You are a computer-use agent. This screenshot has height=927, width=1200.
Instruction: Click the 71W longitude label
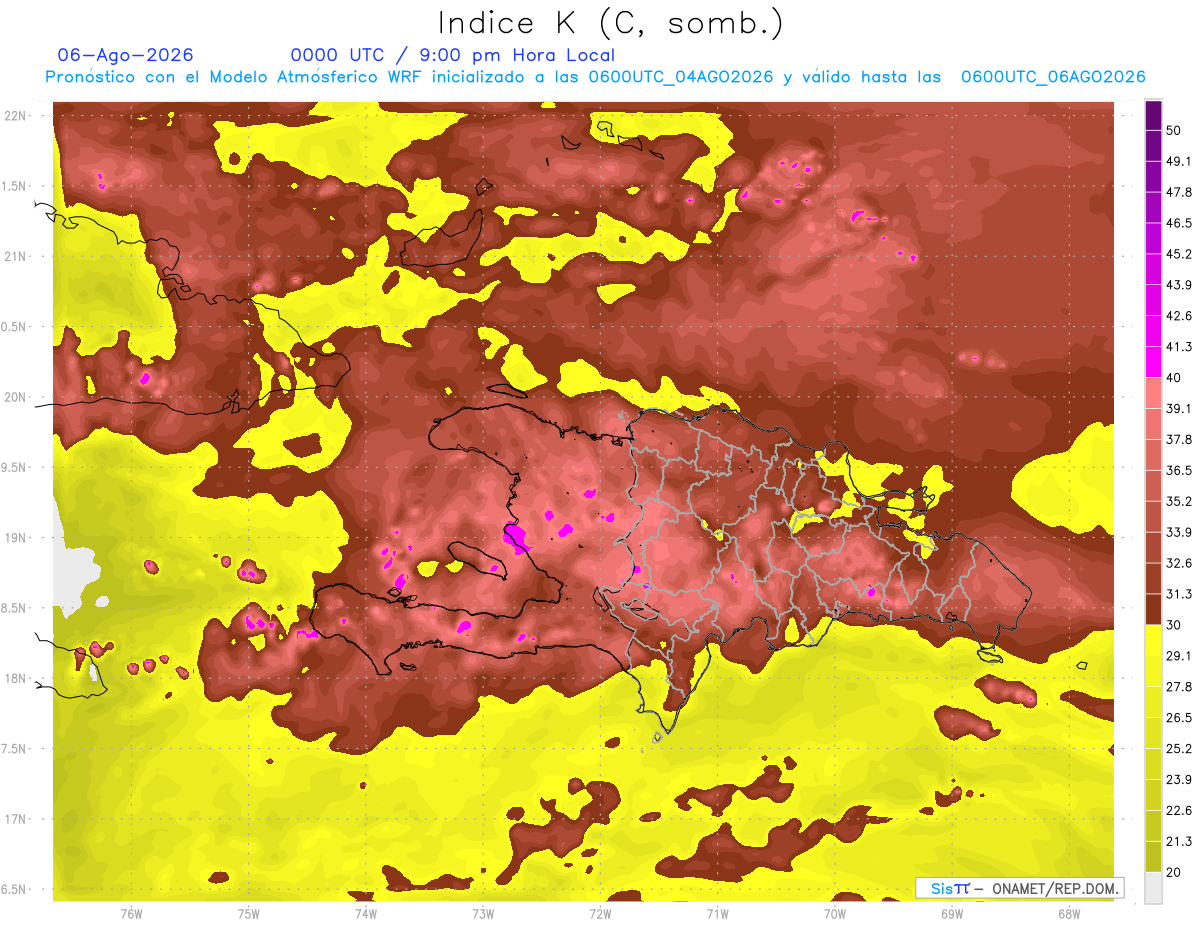(717, 913)
